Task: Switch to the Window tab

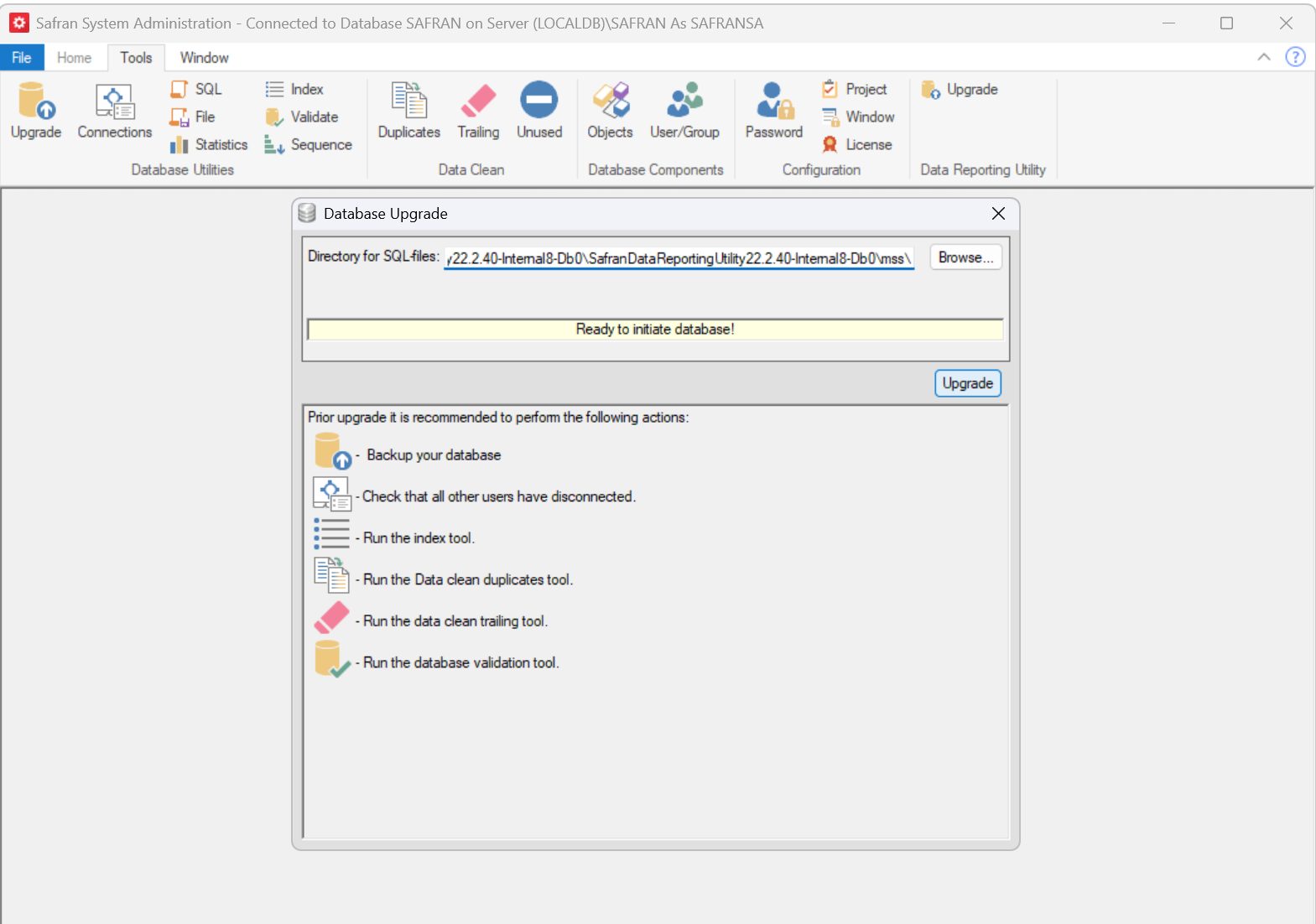Action: (x=204, y=57)
